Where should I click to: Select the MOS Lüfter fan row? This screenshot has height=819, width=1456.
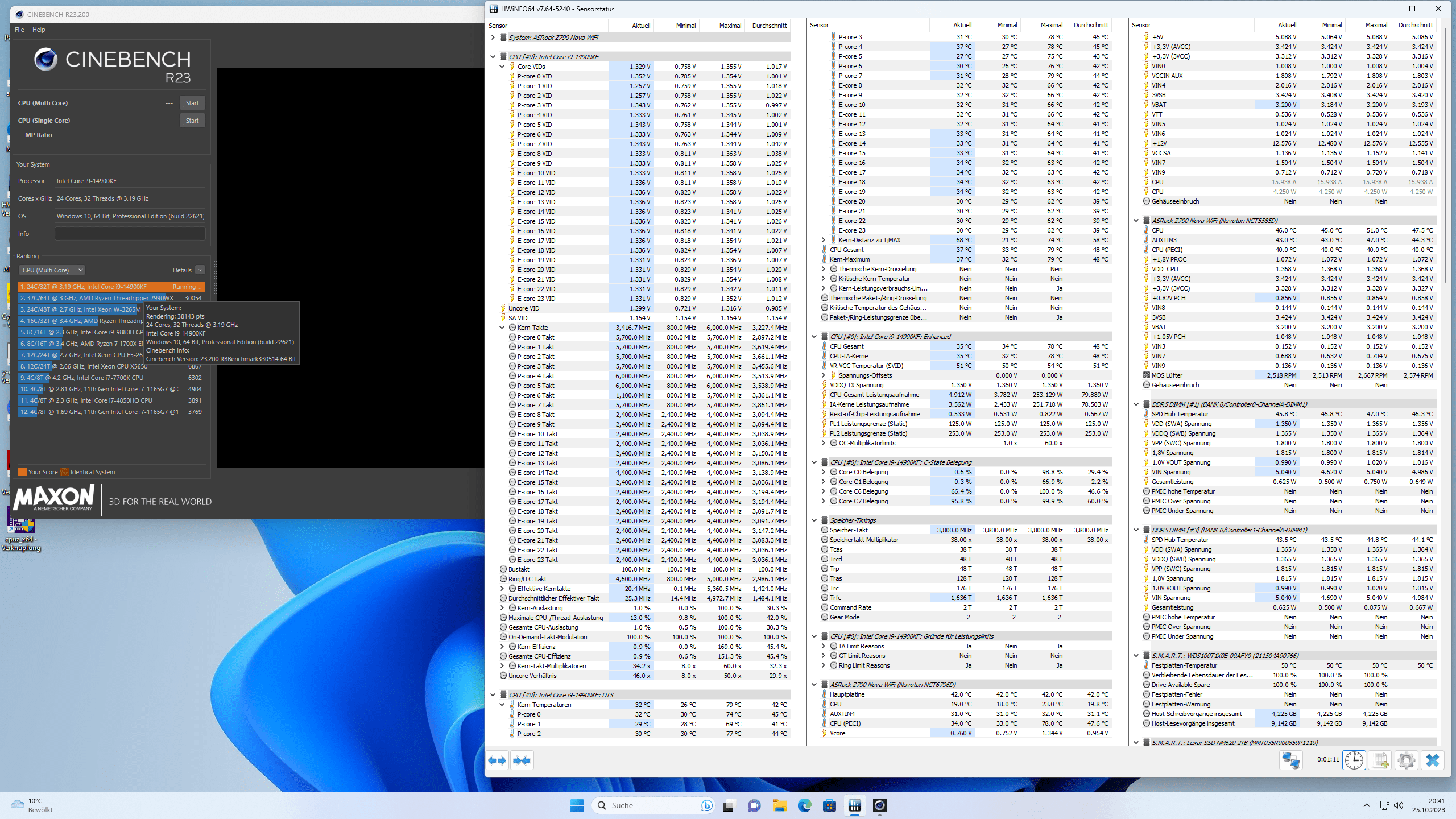pyautogui.click(x=1289, y=375)
